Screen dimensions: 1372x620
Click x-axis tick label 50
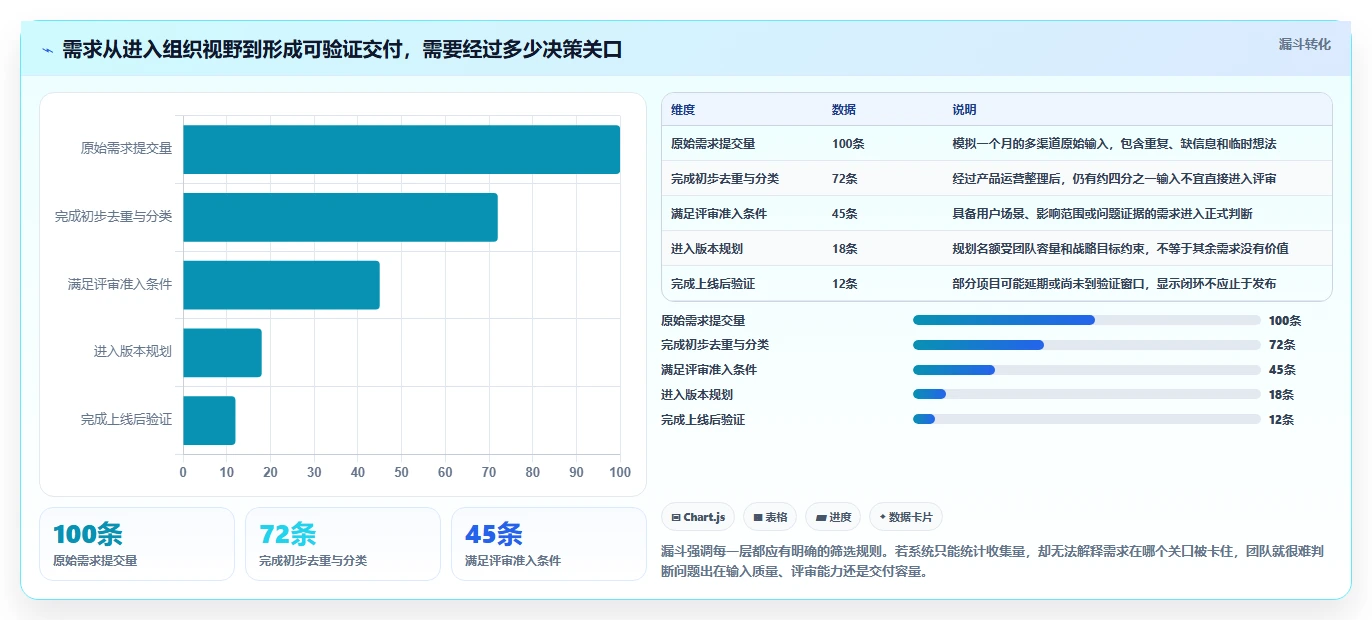401,473
